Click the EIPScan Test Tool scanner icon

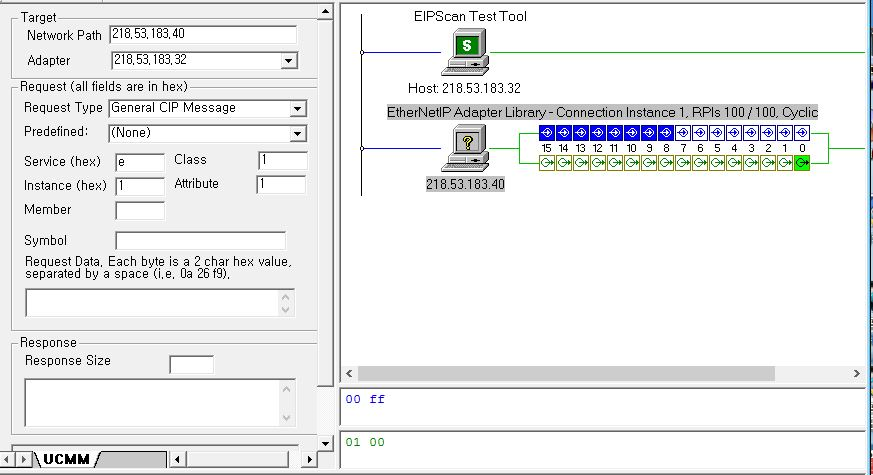click(x=465, y=52)
